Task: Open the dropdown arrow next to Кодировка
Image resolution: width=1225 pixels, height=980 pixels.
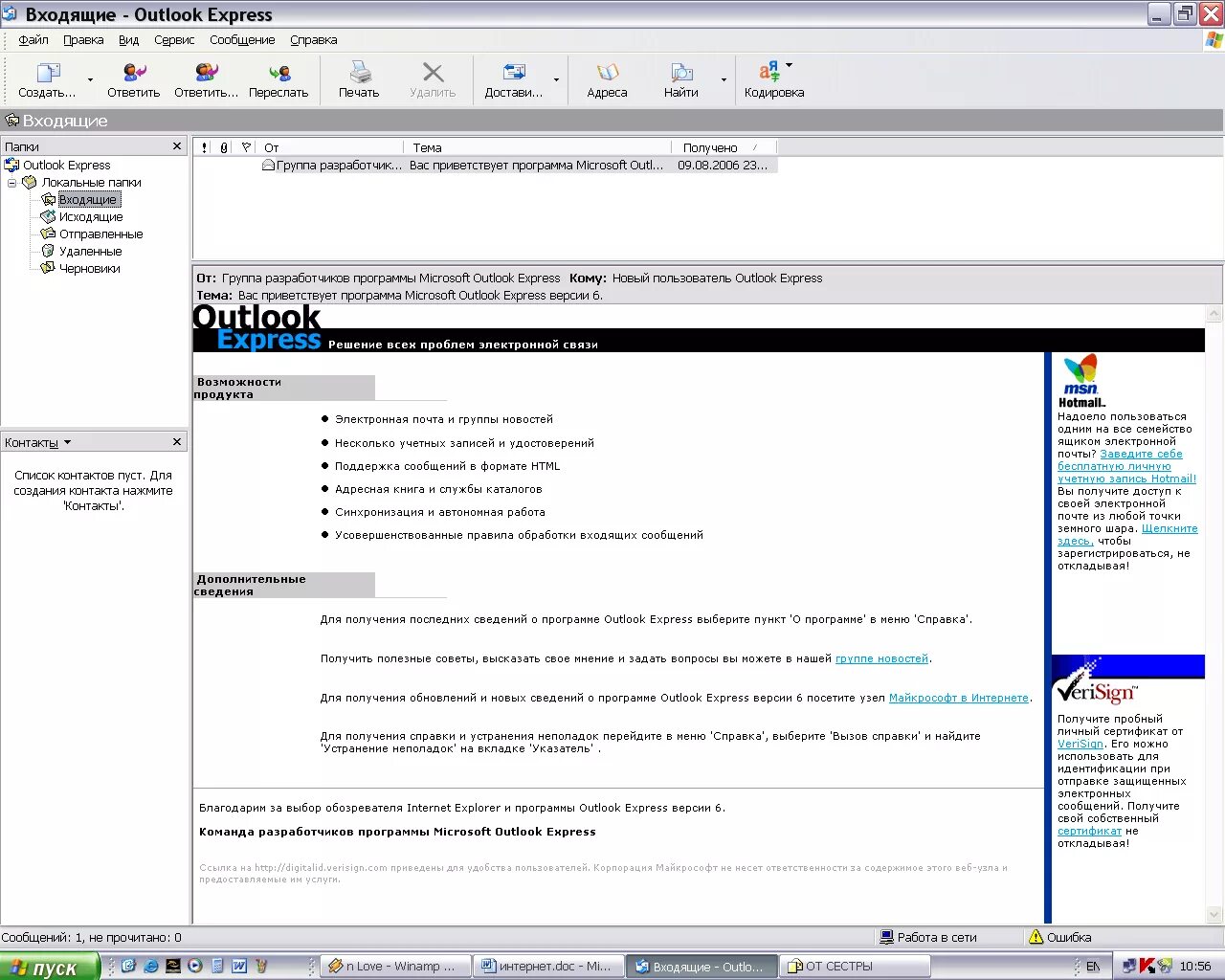Action: click(790, 65)
